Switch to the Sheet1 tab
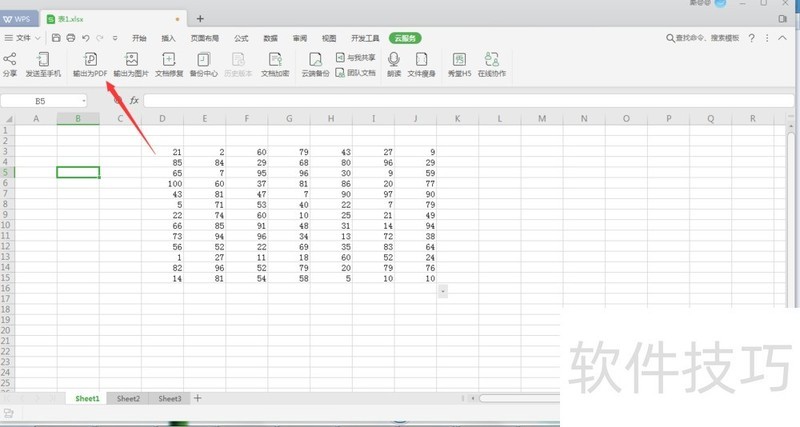This screenshot has width=800, height=427. click(87, 398)
